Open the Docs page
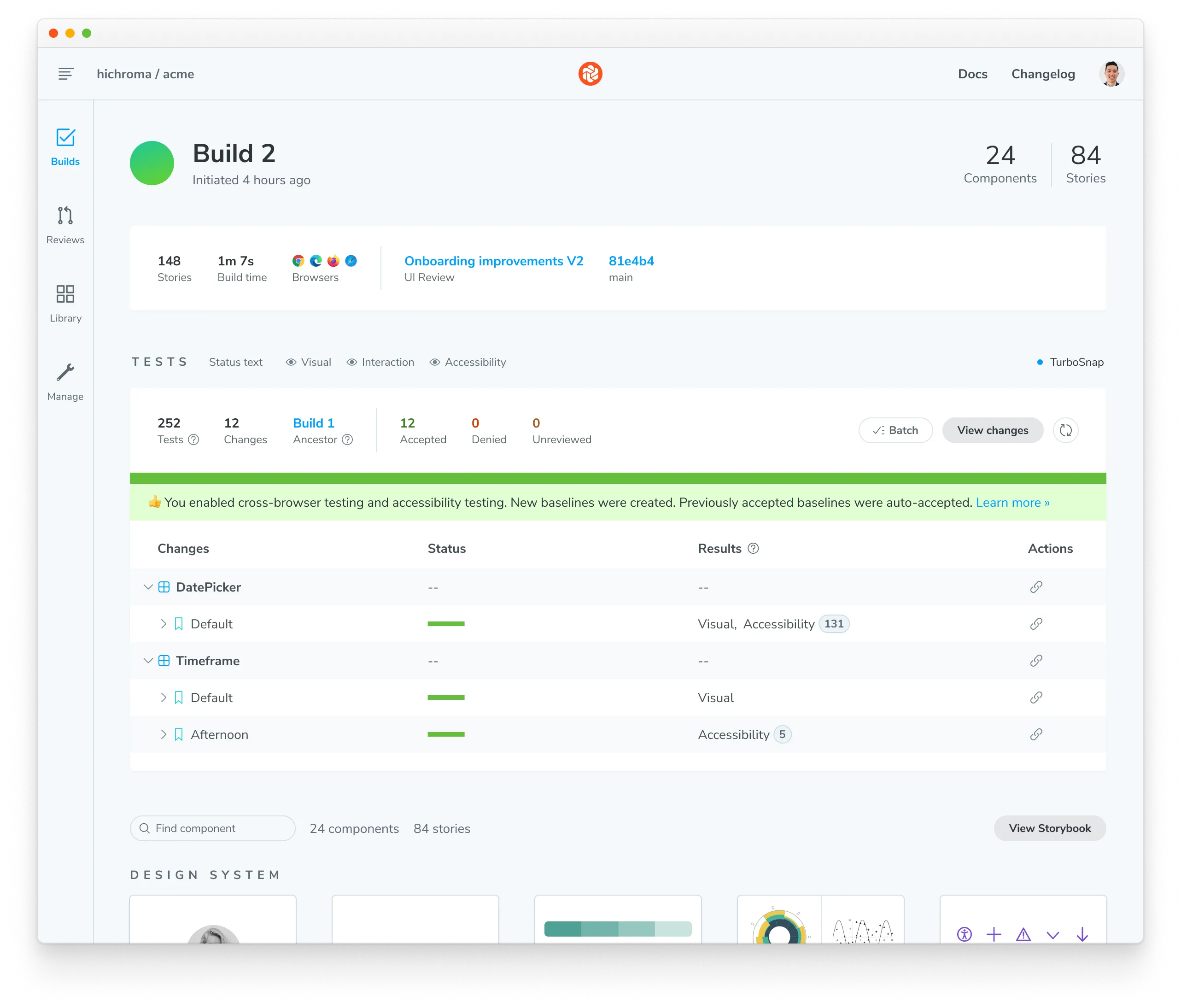The width and height of the screenshot is (1181, 1008). click(x=972, y=74)
